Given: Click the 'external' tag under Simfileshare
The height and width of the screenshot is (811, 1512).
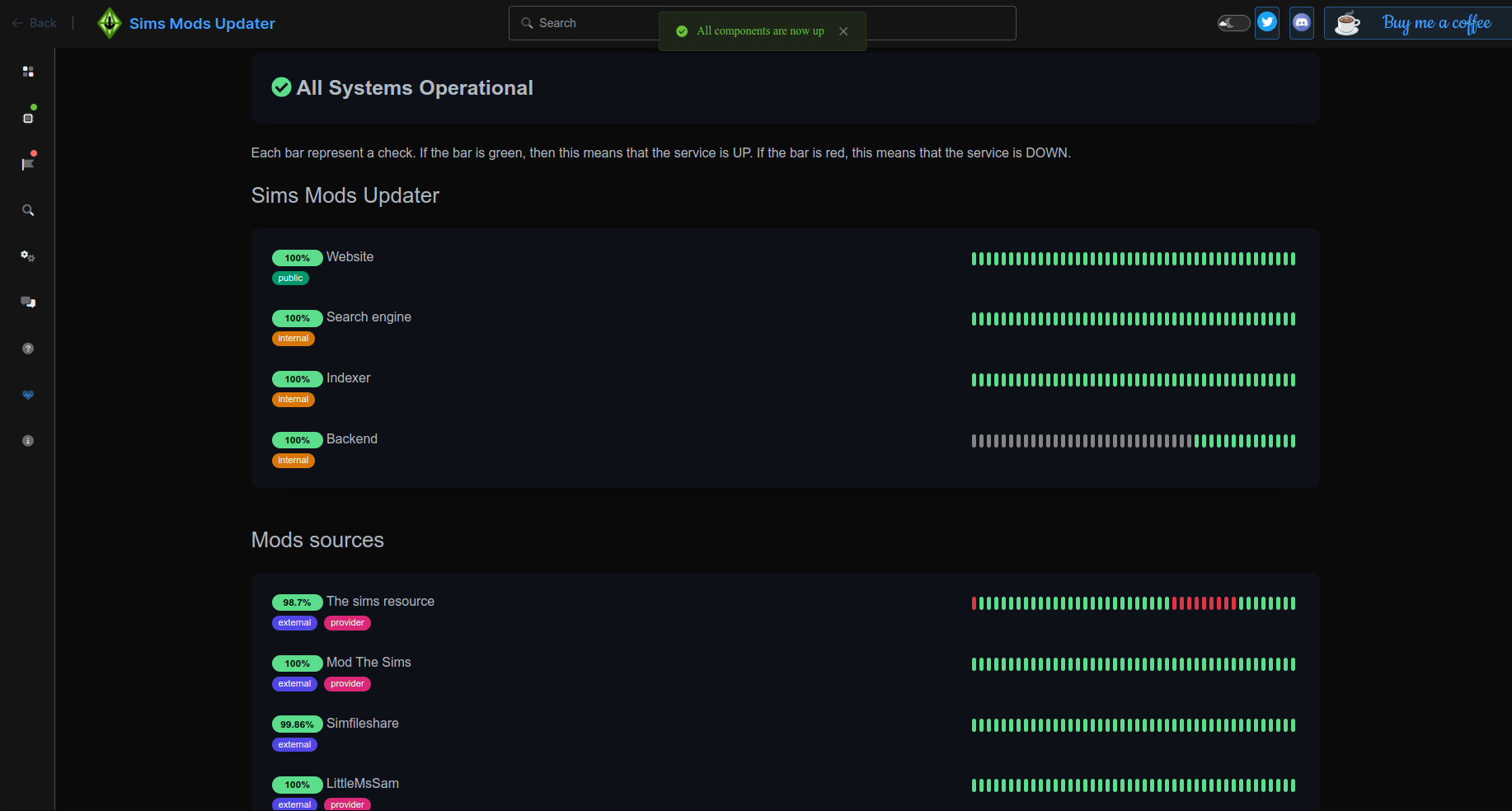Looking at the screenshot, I should pos(294,745).
